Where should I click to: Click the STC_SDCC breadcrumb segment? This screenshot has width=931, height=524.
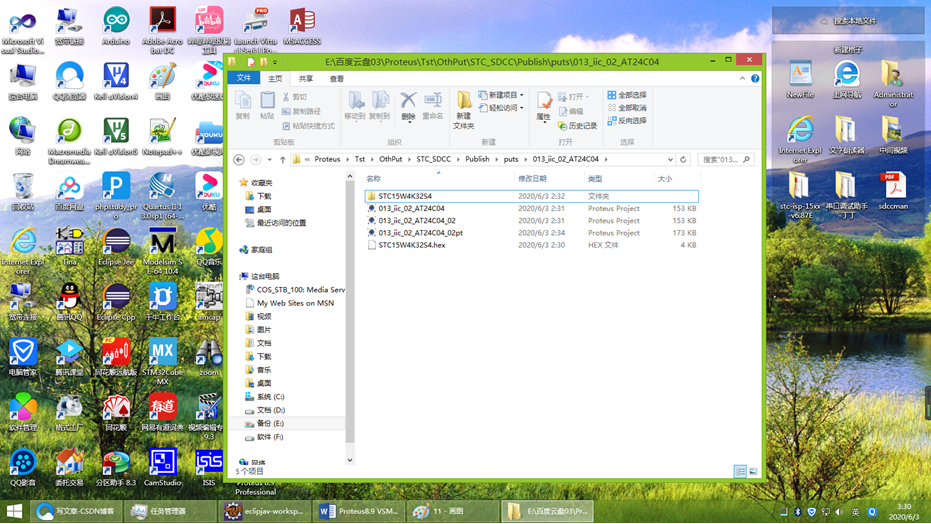(433, 159)
